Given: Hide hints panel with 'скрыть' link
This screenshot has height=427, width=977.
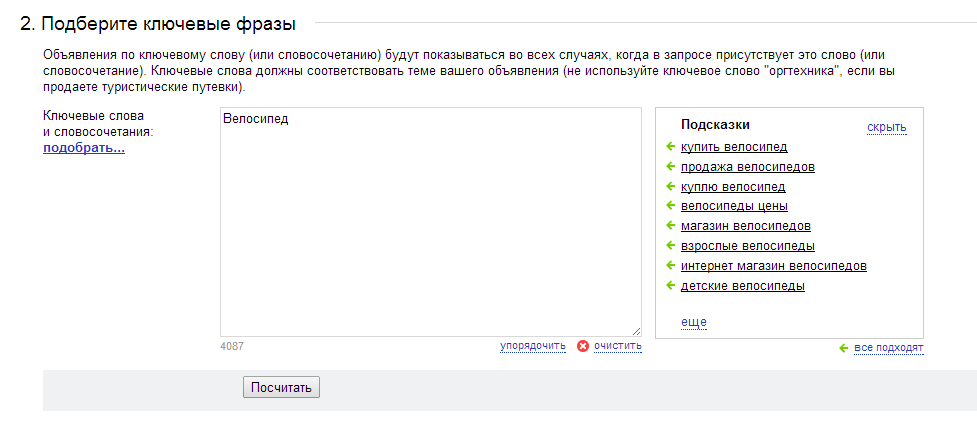Looking at the screenshot, I should [887, 128].
